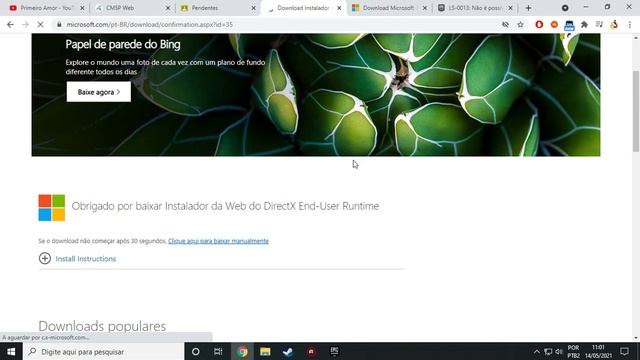Viewport: 640px width, 360px height.
Task: Click the profile avatar icon in toolbar
Action: pos(614,24)
